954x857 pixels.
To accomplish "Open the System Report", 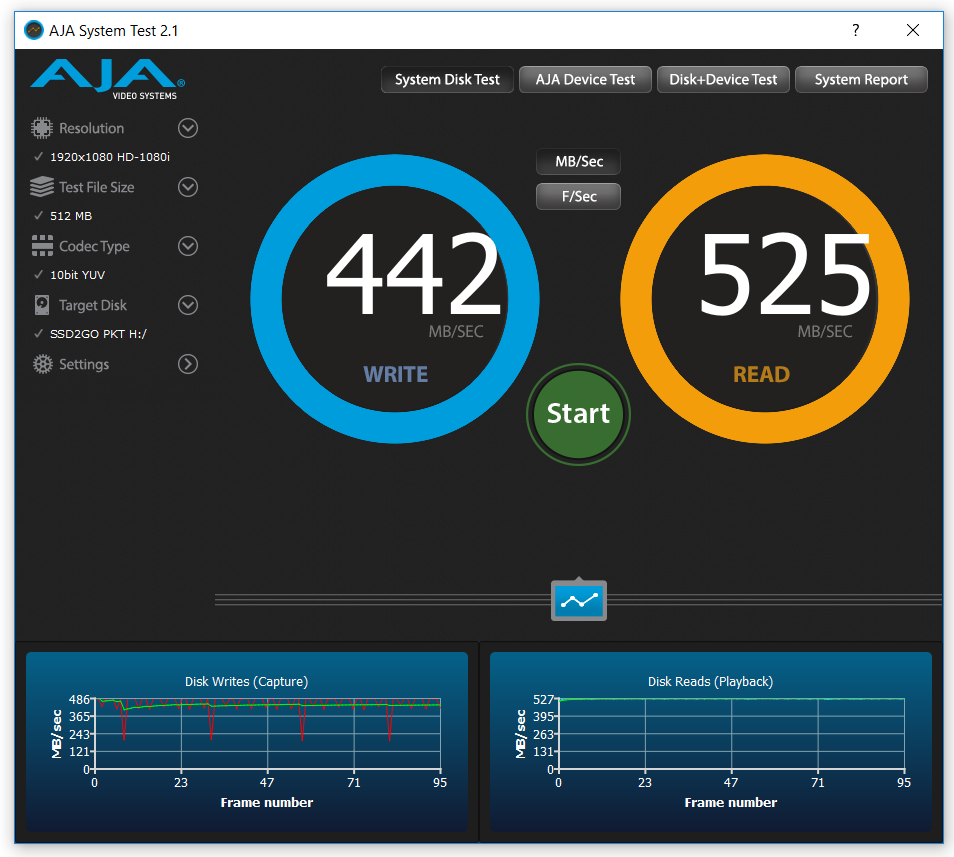I will [x=861, y=80].
